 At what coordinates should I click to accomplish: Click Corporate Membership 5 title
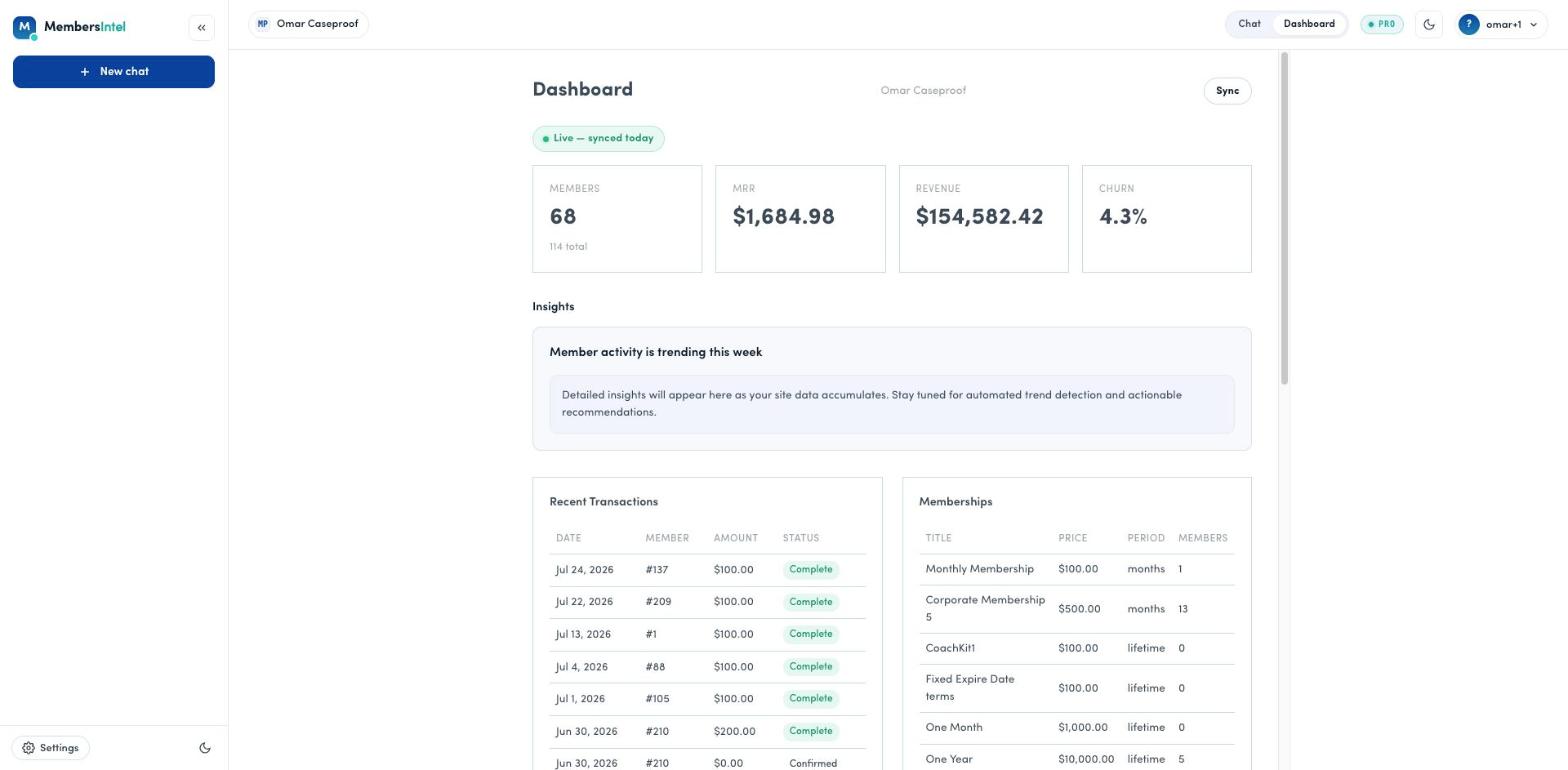(x=985, y=609)
